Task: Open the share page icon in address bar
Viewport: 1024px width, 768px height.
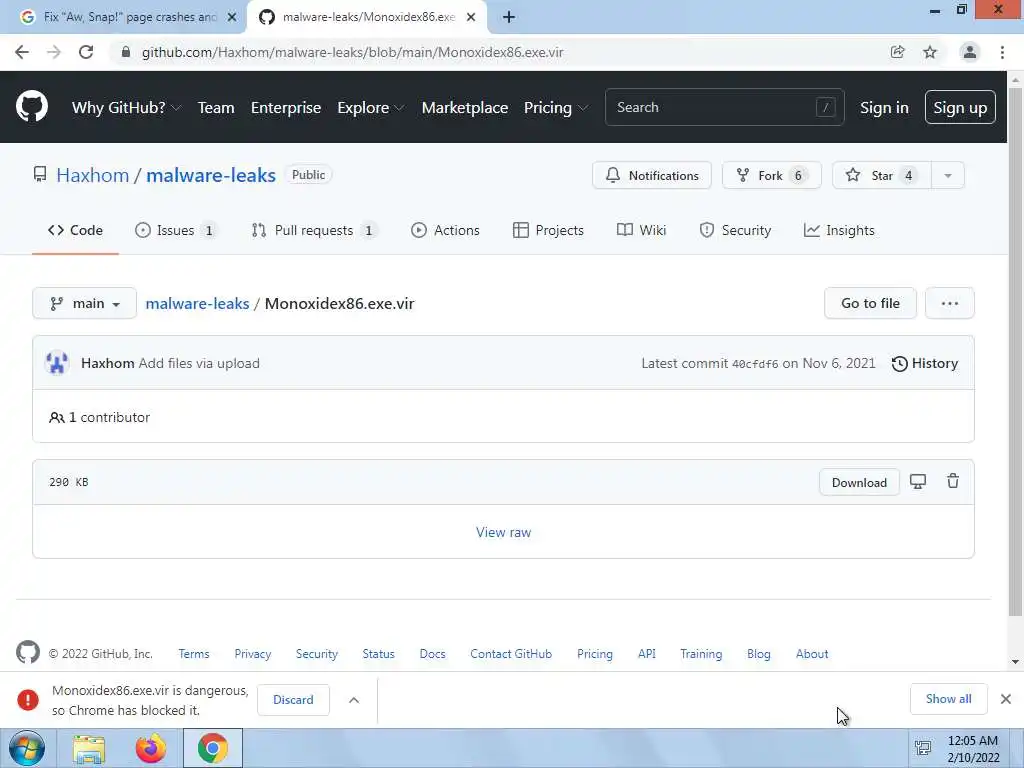Action: [x=898, y=52]
